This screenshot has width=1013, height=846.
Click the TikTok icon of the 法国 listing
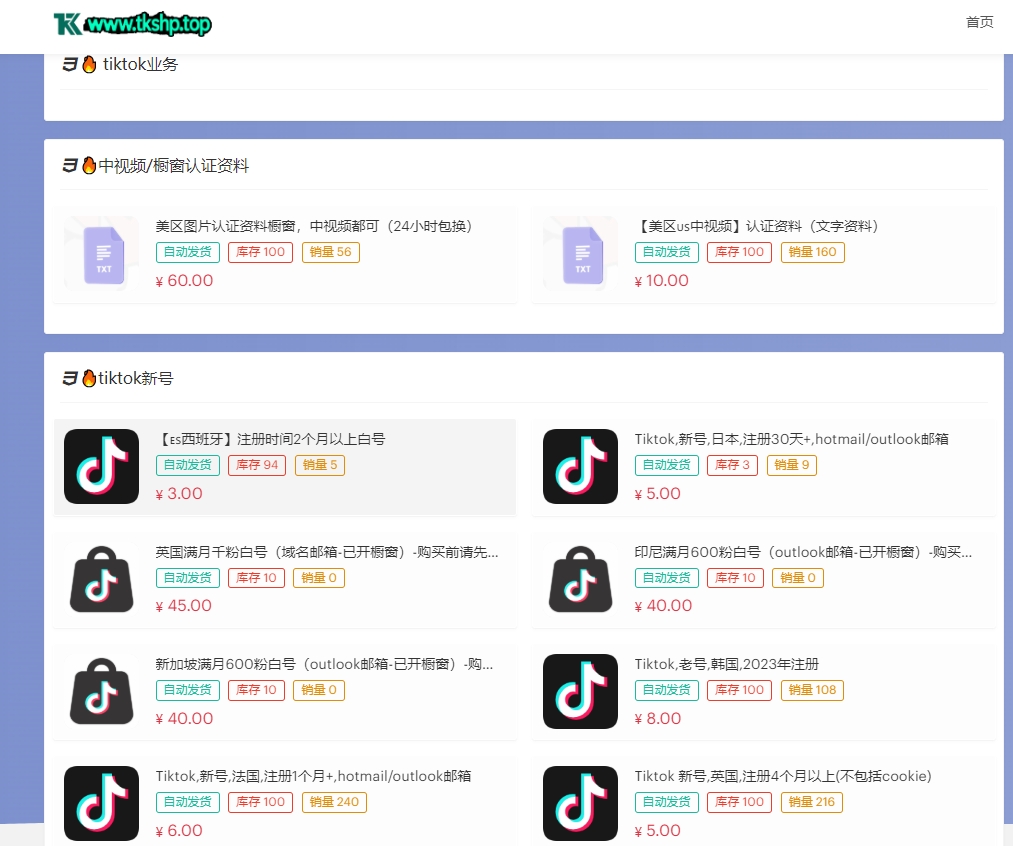[x=102, y=803]
